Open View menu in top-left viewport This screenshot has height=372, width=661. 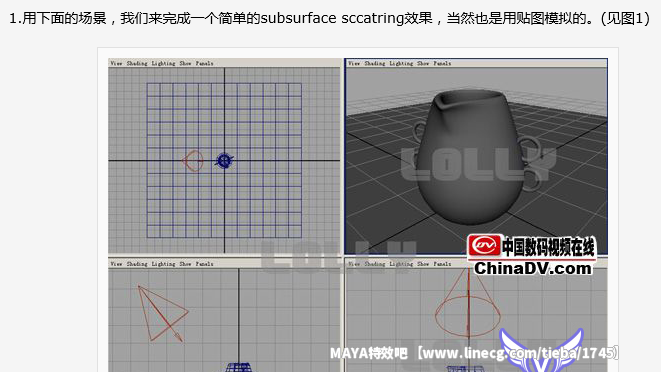116,63
